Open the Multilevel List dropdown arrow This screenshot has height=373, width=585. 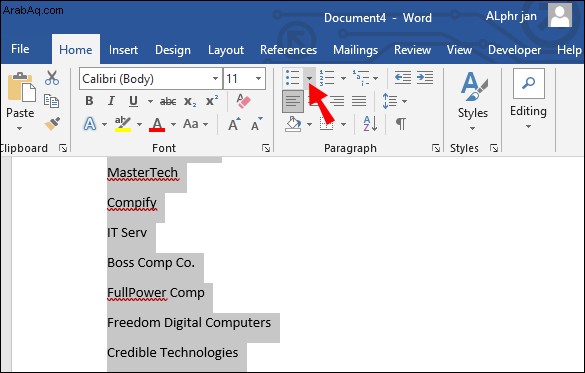375,78
